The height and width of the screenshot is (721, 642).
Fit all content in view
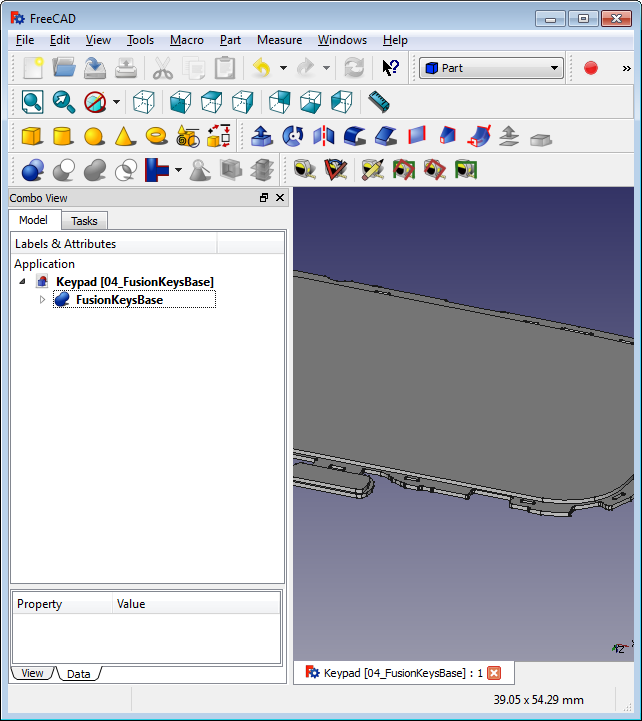click(x=33, y=102)
